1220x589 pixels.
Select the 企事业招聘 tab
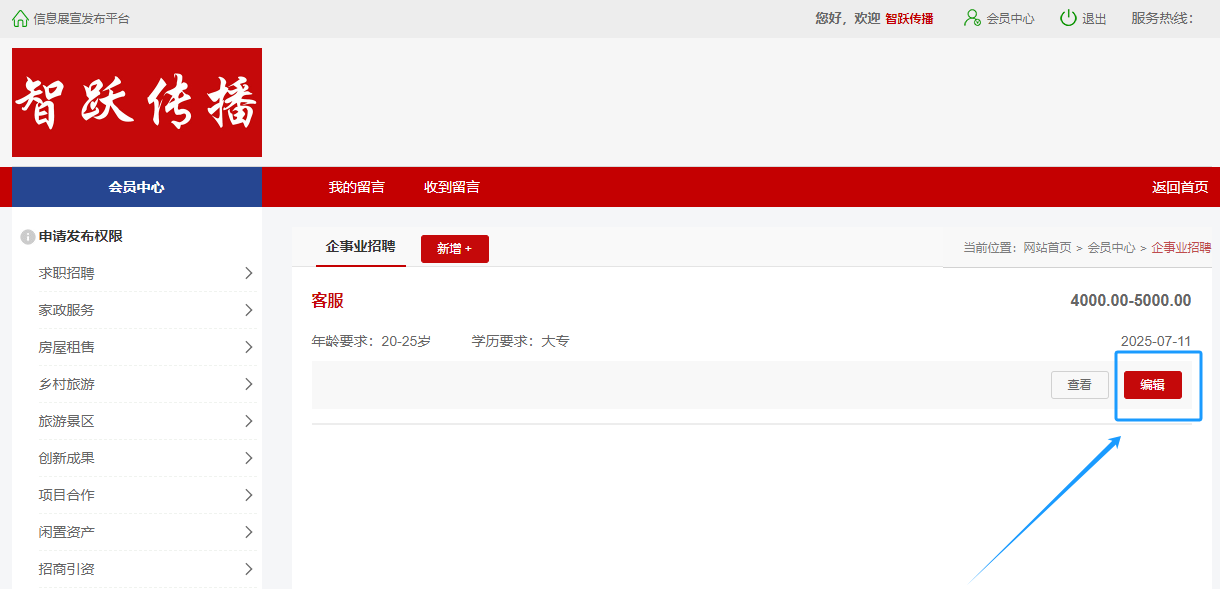361,246
